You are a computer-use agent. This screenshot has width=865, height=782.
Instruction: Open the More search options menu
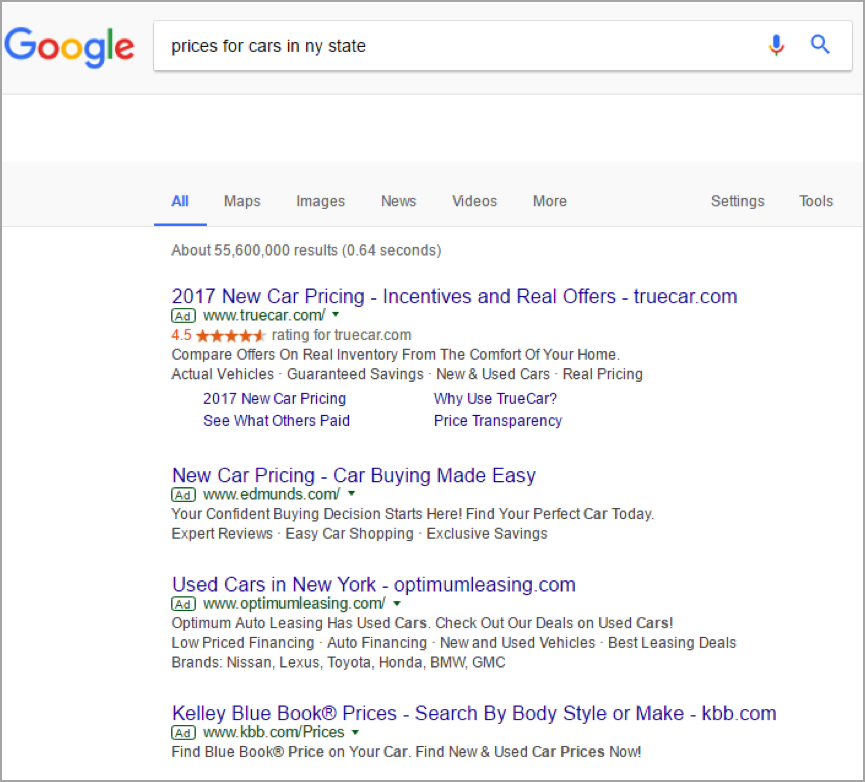549,201
